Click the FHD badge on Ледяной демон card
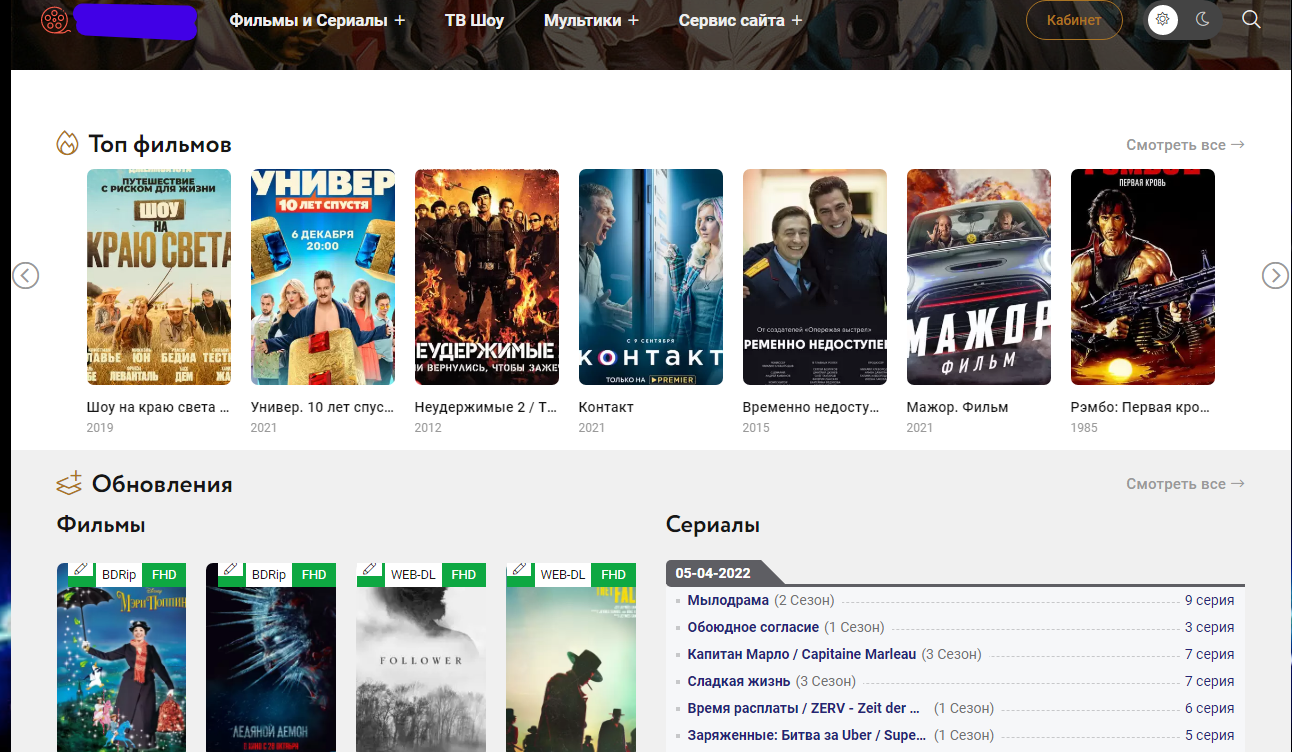The width and height of the screenshot is (1292, 752). coord(314,575)
